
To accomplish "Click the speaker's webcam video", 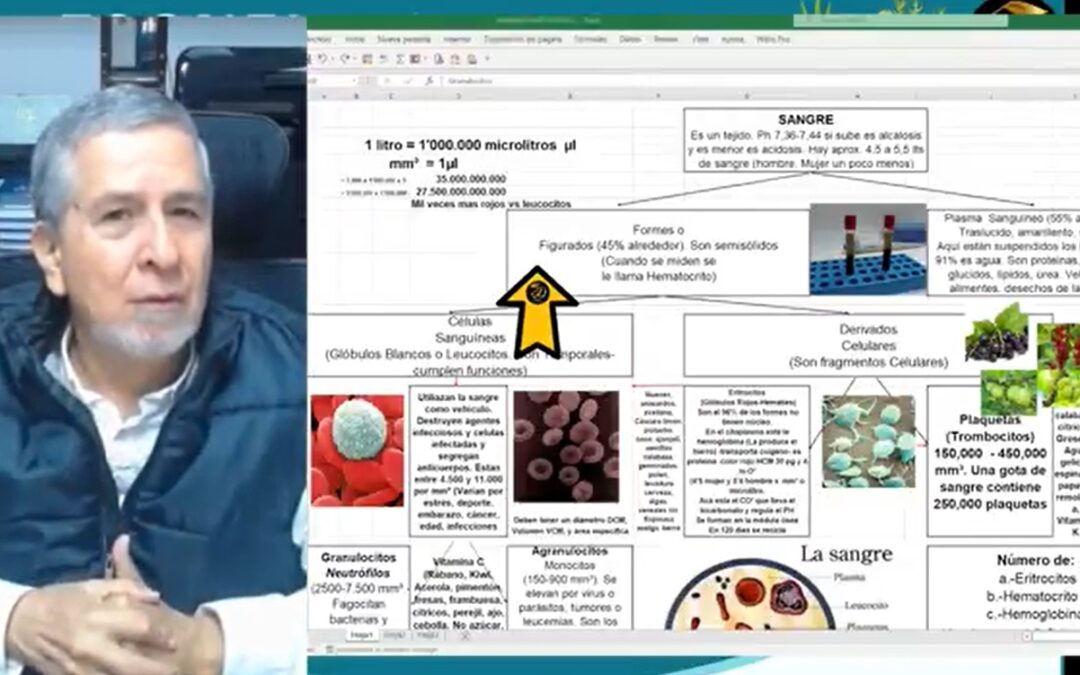I will pos(153,346).
